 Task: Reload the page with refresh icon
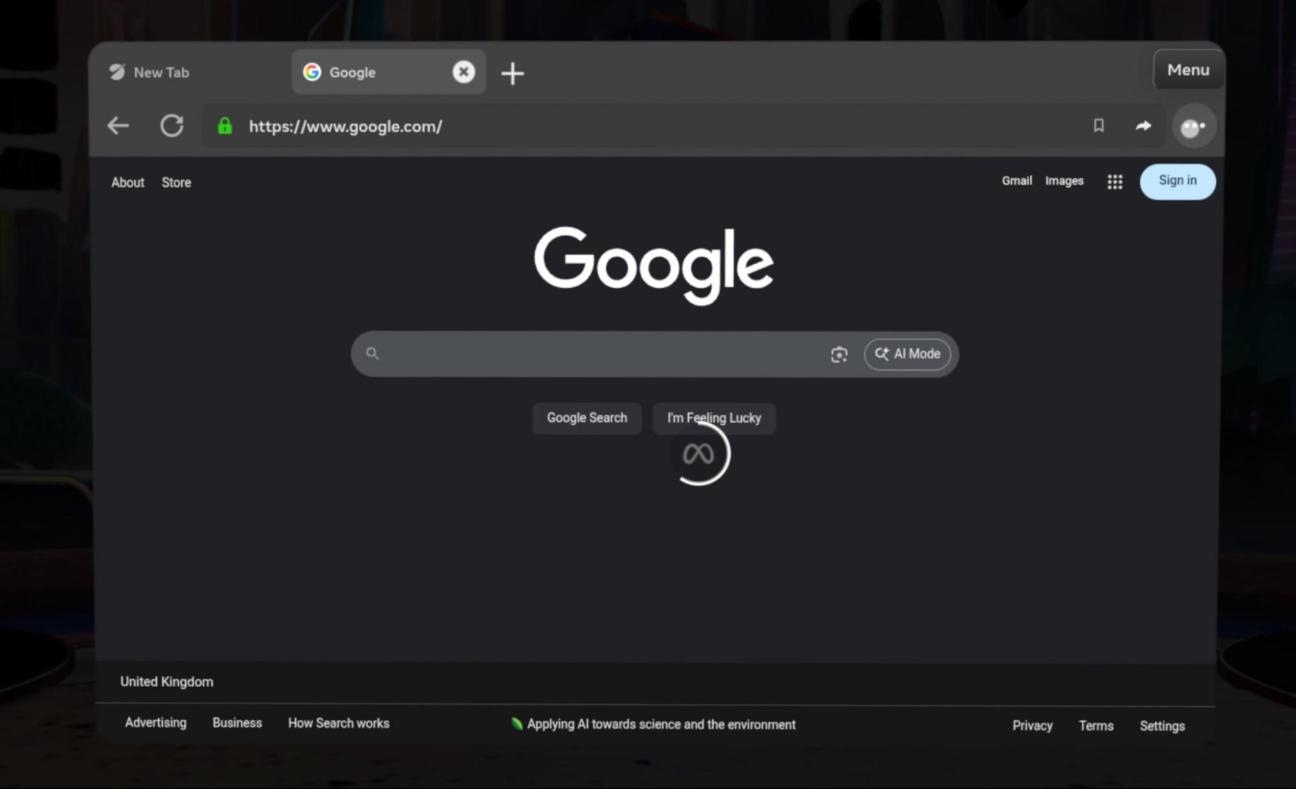coord(172,126)
